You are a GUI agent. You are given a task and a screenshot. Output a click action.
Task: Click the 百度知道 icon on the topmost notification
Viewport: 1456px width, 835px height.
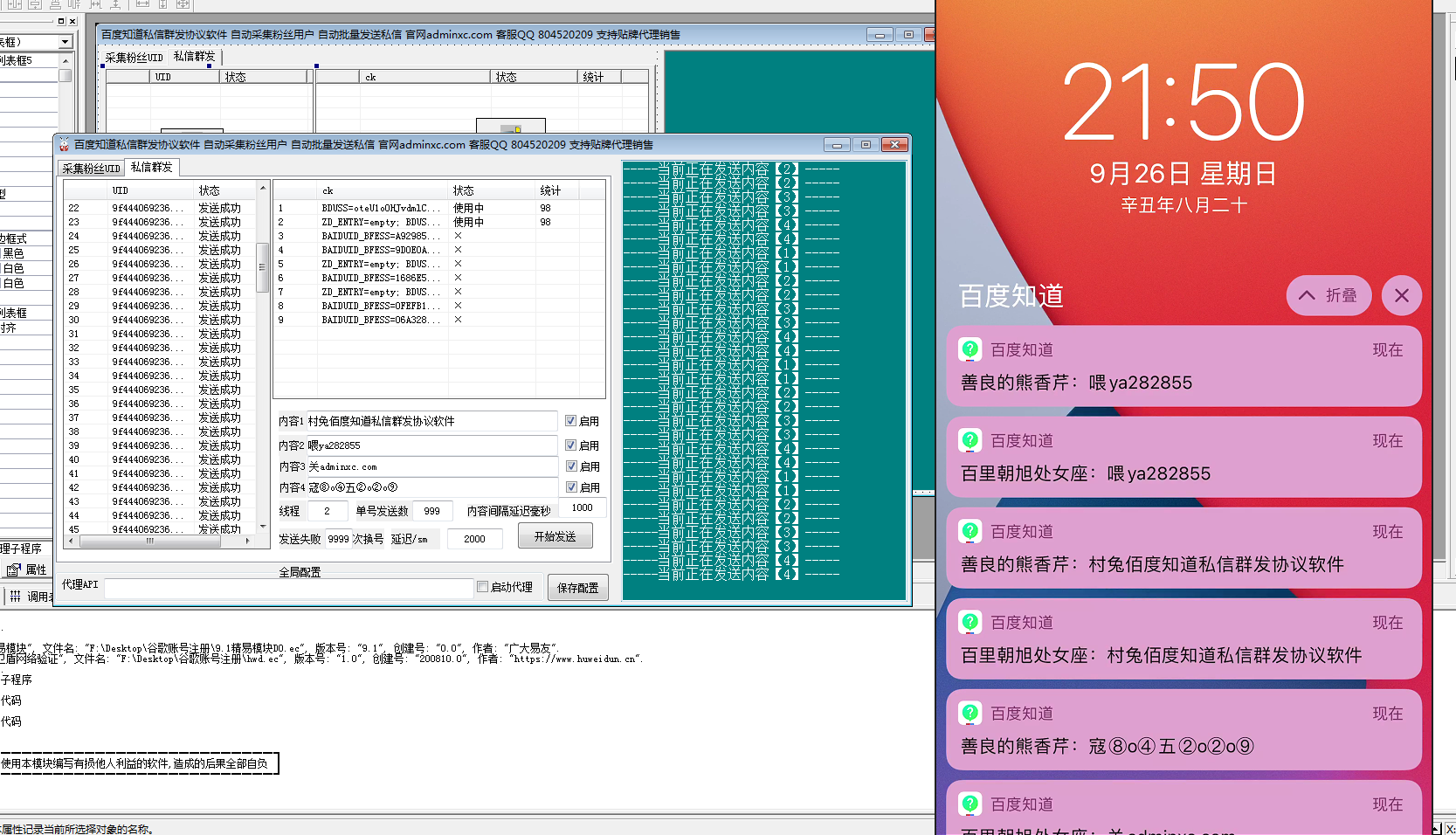point(970,350)
